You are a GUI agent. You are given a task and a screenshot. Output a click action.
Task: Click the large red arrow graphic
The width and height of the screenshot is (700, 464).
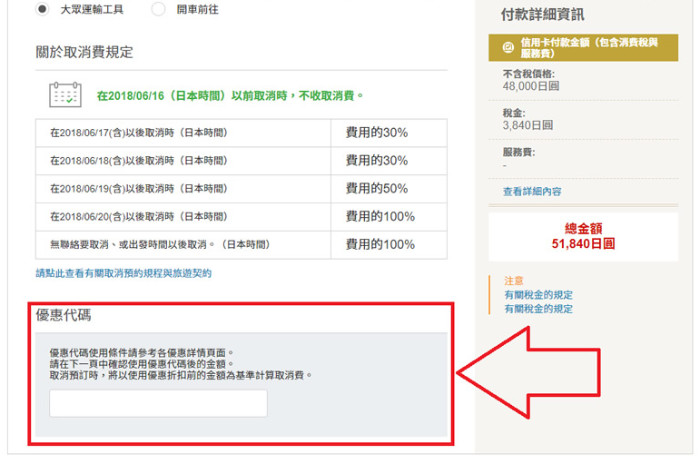pos(529,372)
